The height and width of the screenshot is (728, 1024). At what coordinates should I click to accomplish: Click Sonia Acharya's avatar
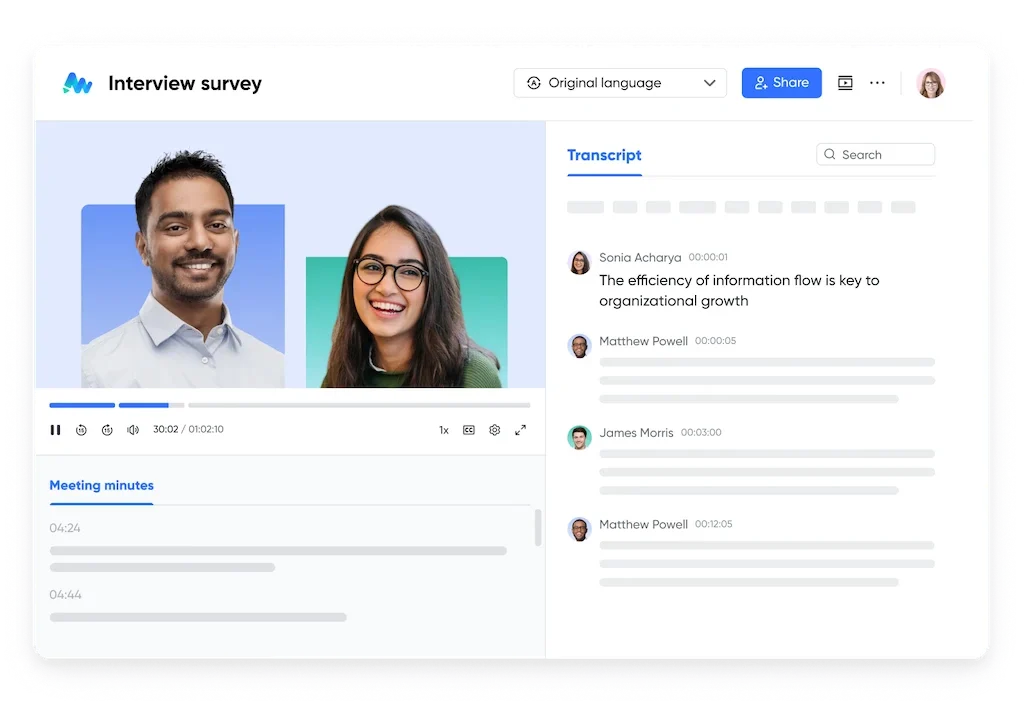point(579,262)
